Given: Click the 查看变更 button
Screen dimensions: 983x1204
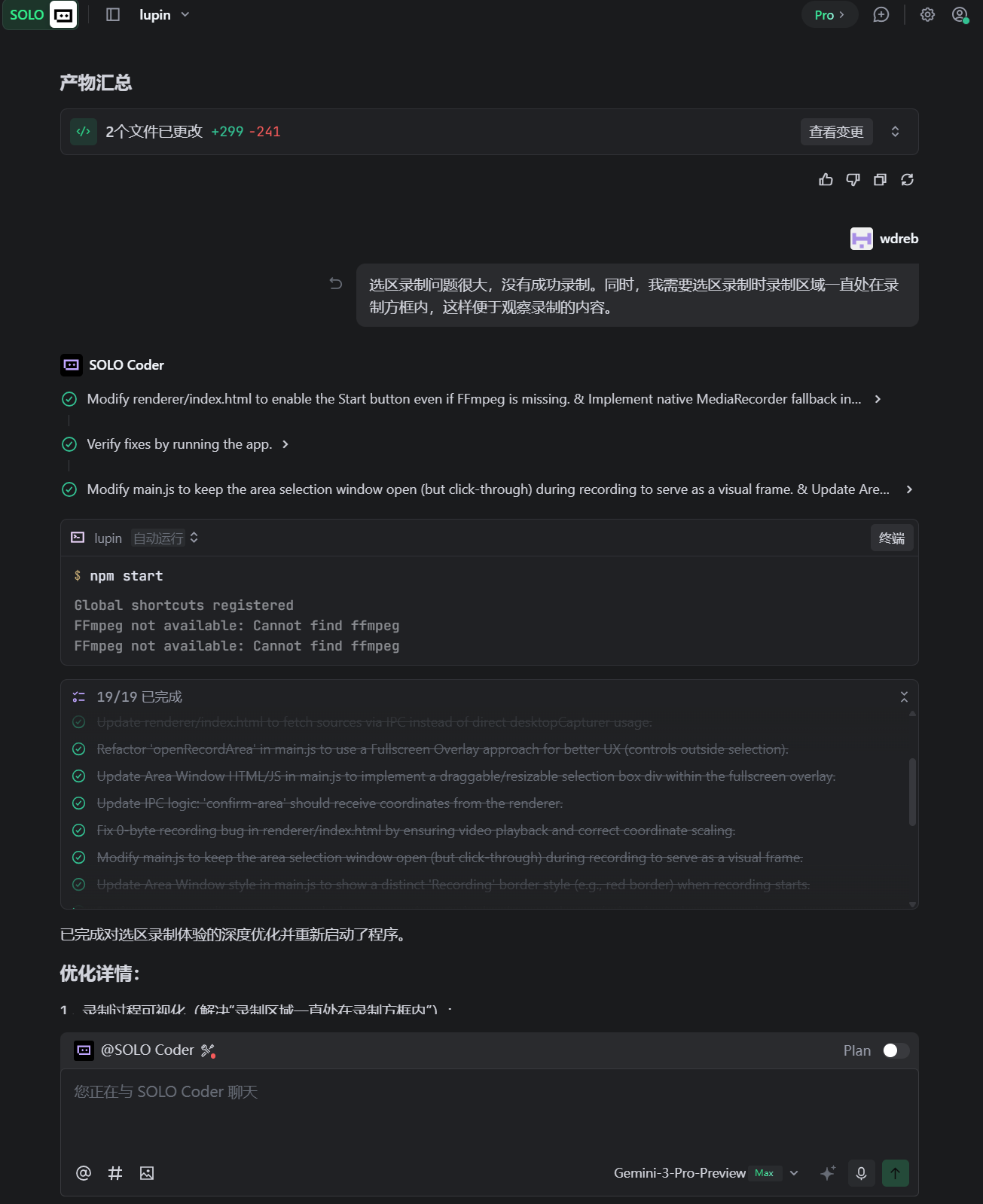Looking at the screenshot, I should (836, 132).
